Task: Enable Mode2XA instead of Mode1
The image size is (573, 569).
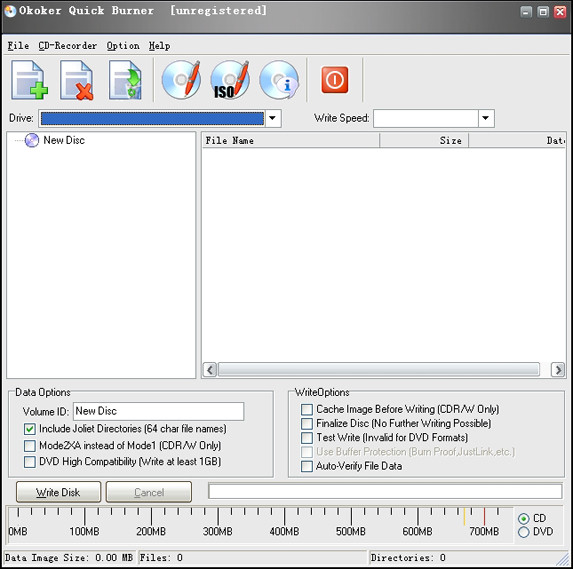Action: pyautogui.click(x=30, y=445)
